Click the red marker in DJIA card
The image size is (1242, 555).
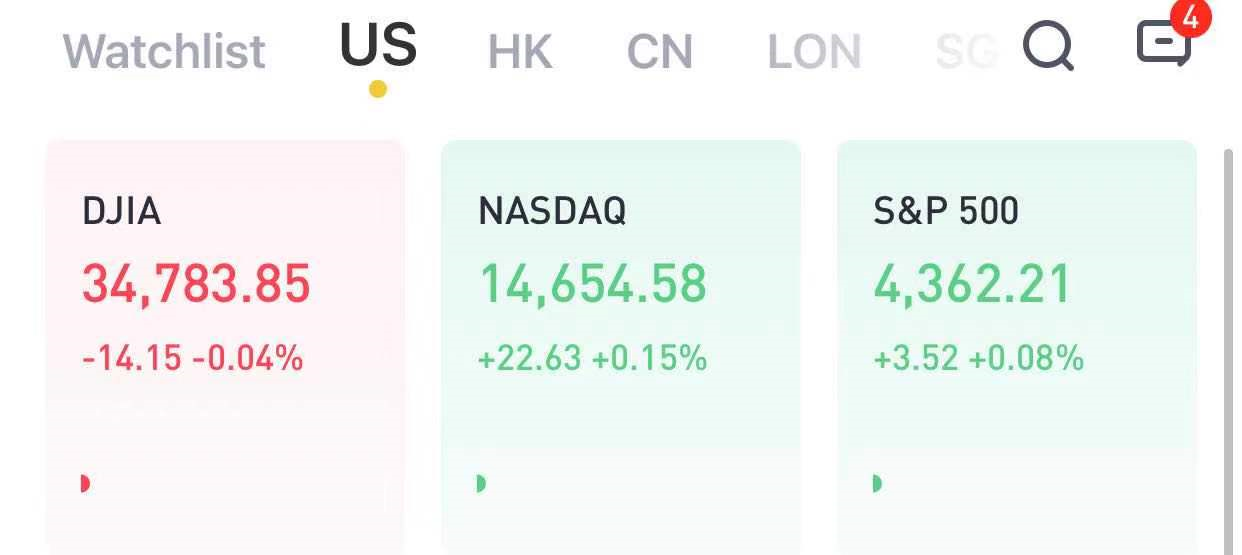coord(85,484)
